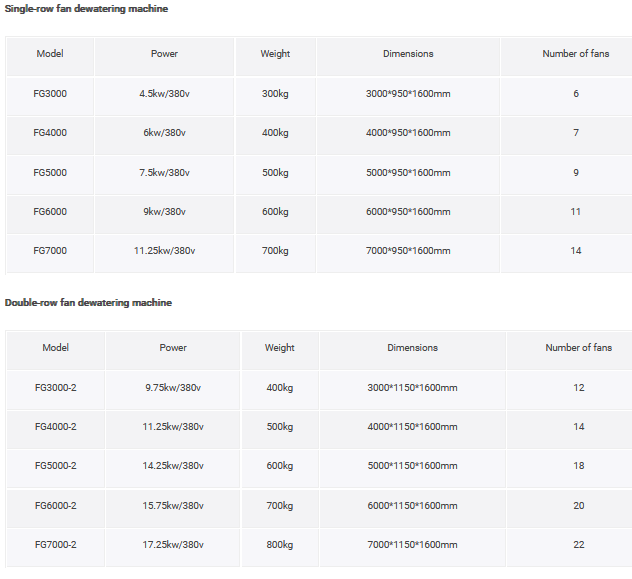Click the Double-row fan dewatering machine heading
This screenshot has width=632, height=579.
pos(88,302)
